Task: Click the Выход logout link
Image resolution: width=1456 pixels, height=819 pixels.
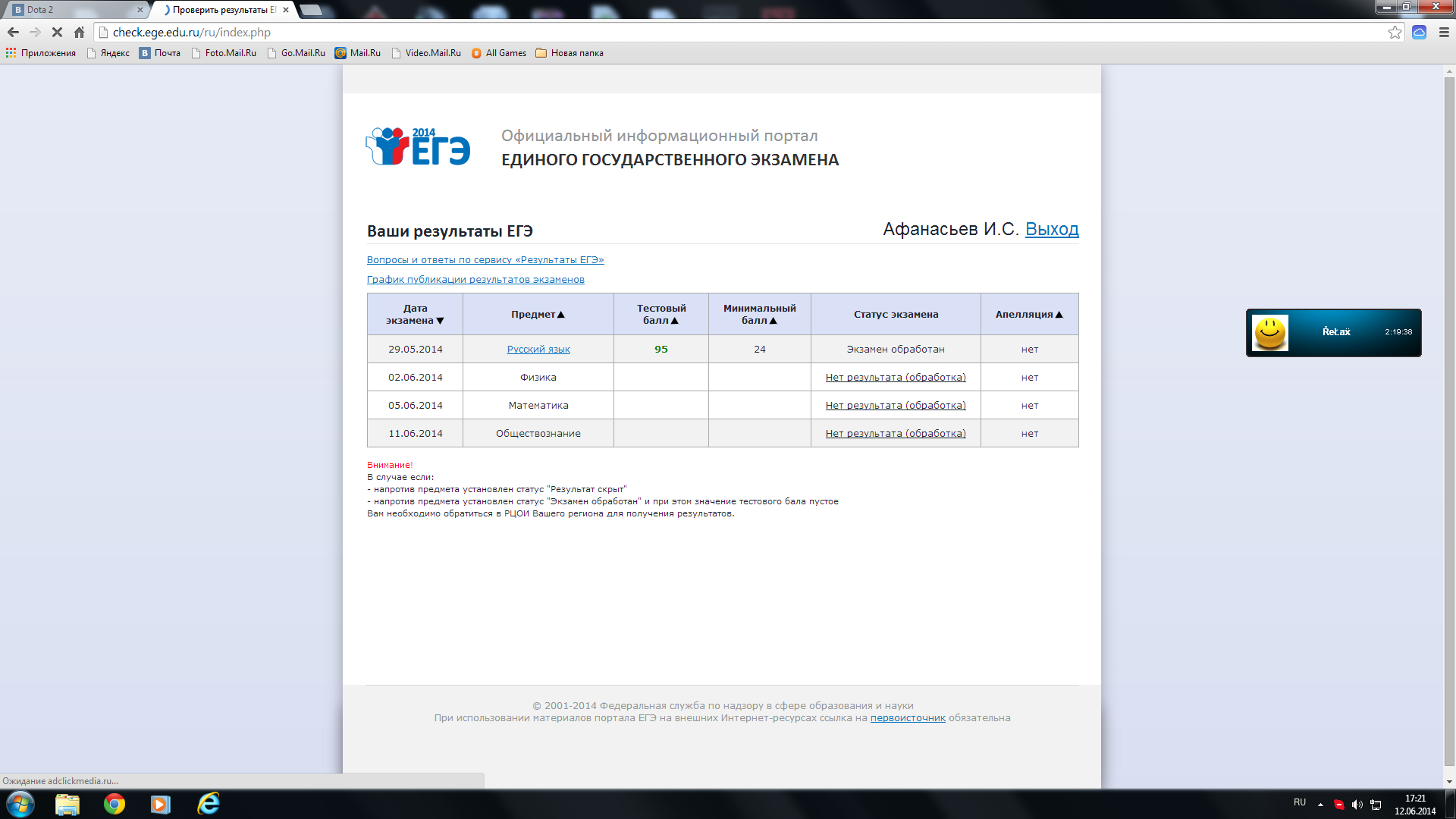Action: coord(1051,229)
